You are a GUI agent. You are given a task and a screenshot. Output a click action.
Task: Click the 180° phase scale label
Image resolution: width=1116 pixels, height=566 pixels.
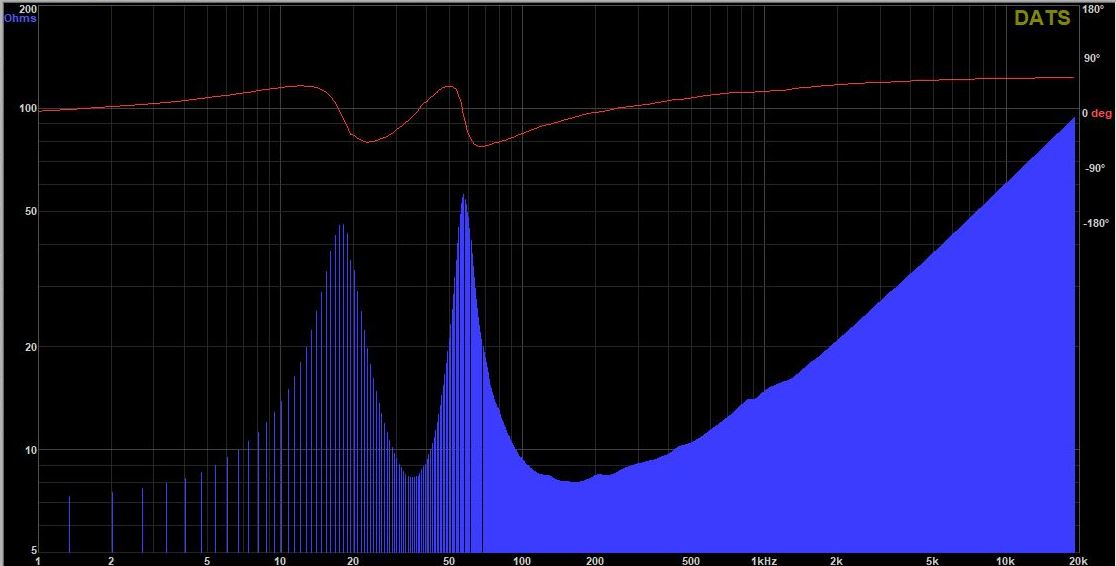coord(1093,10)
